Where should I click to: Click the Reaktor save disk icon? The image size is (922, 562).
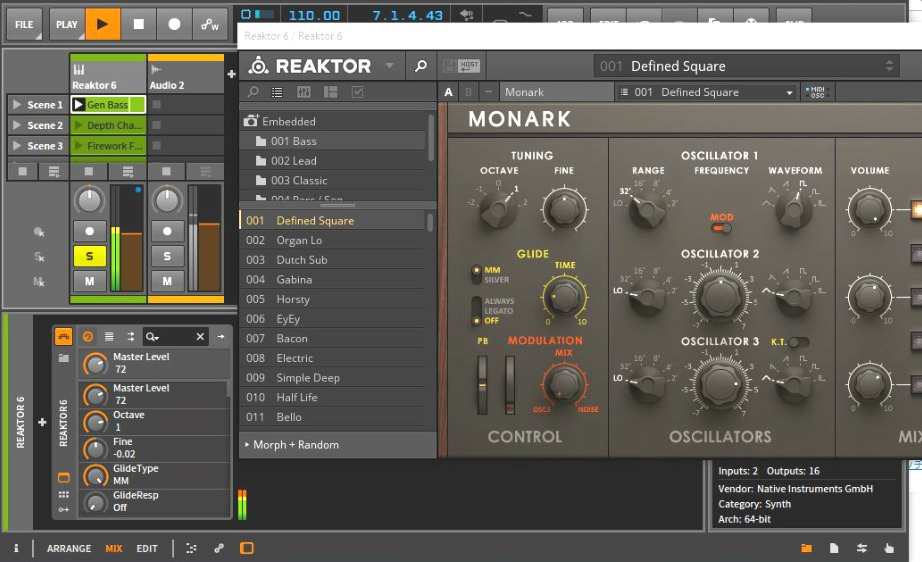(449, 65)
